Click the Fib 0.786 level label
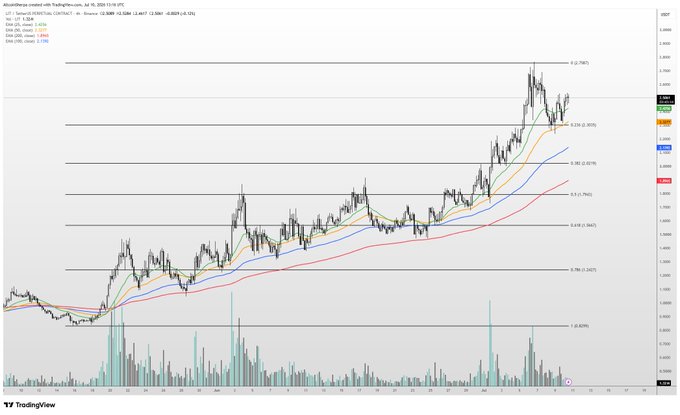The image size is (680, 415). 583,270
